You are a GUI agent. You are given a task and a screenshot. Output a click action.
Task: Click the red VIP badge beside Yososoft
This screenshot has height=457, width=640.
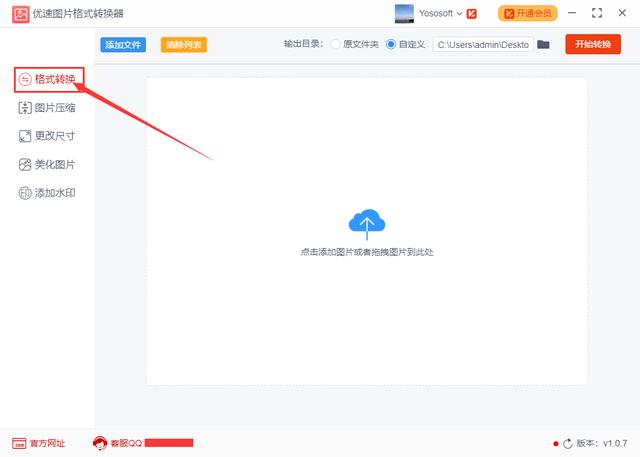[x=472, y=14]
